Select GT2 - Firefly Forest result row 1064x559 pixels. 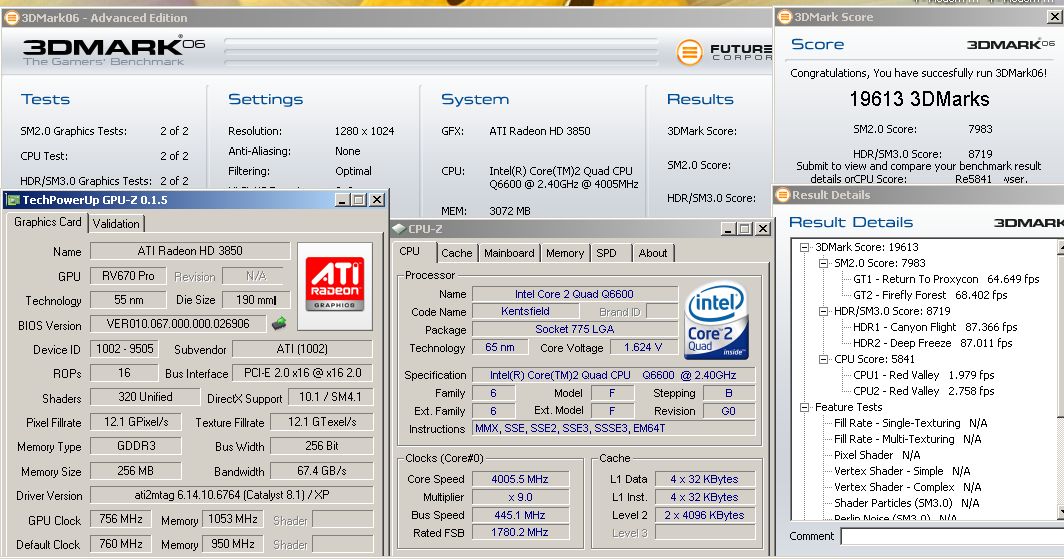coord(930,295)
